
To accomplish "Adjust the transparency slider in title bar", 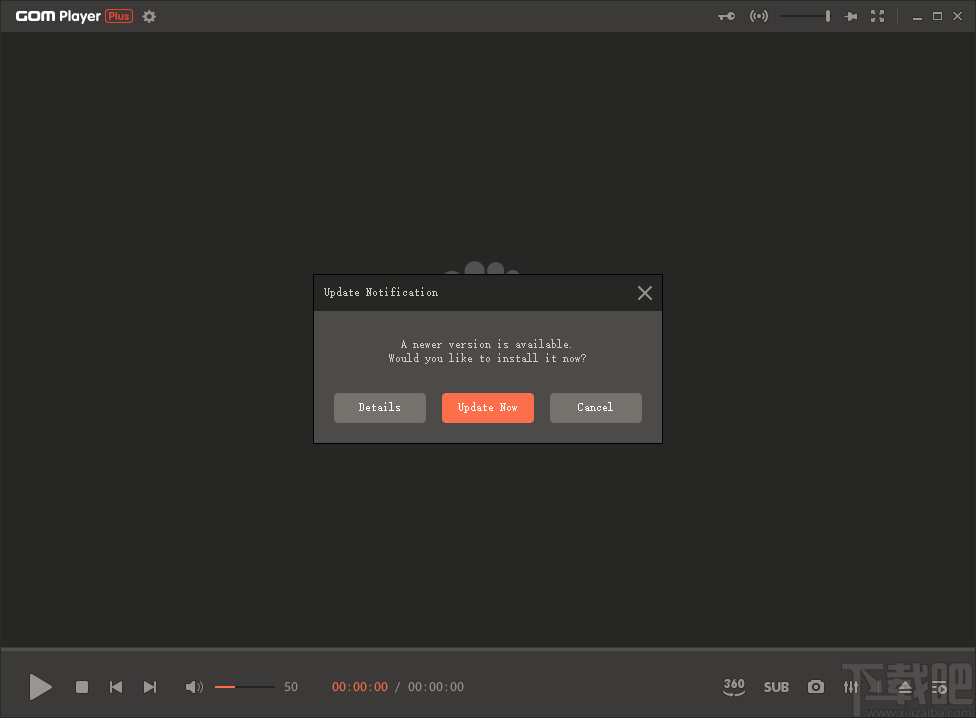I will click(805, 16).
